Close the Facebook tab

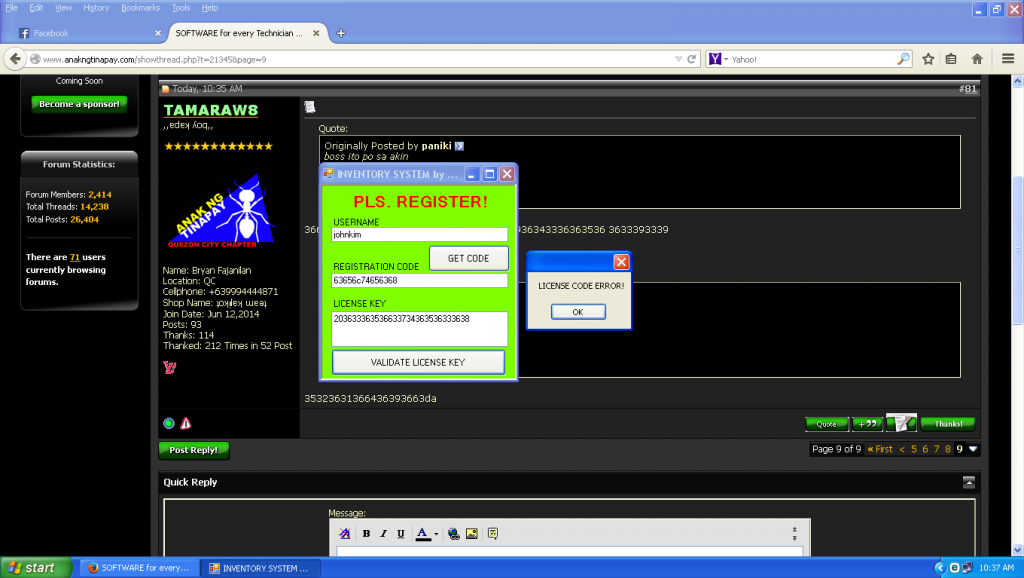coord(157,33)
